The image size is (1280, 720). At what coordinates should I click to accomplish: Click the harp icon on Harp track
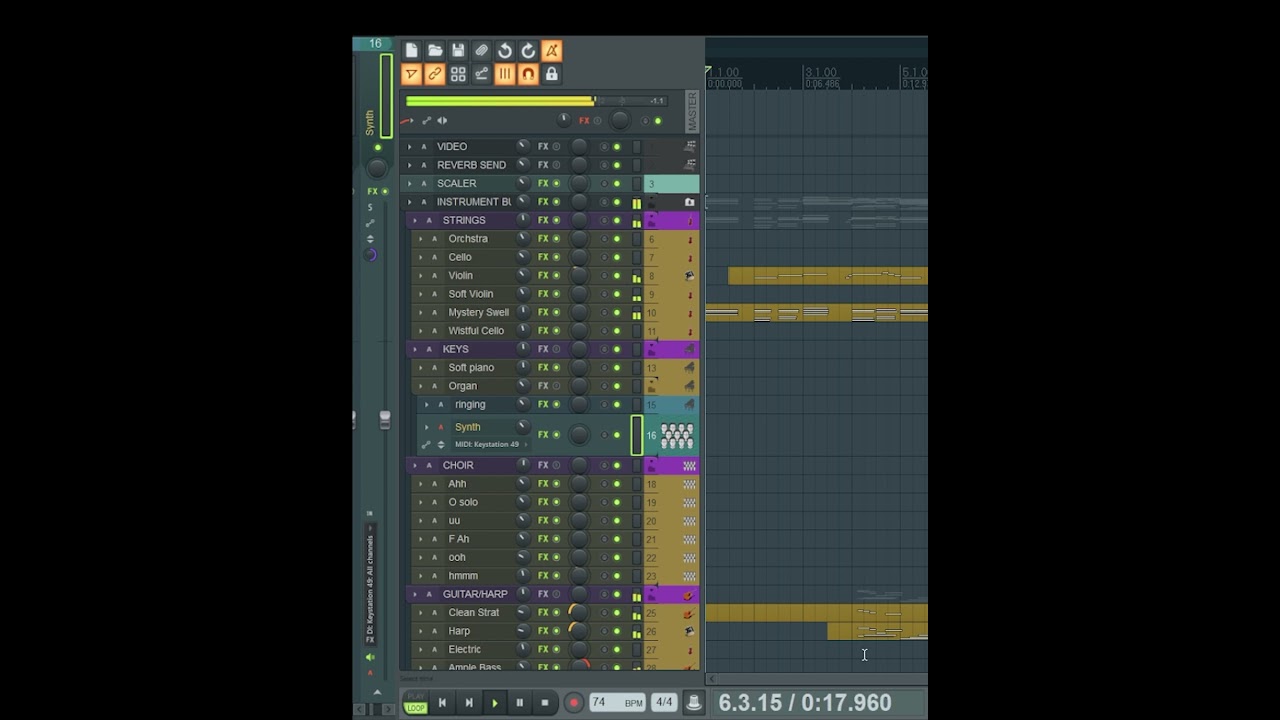pos(689,631)
